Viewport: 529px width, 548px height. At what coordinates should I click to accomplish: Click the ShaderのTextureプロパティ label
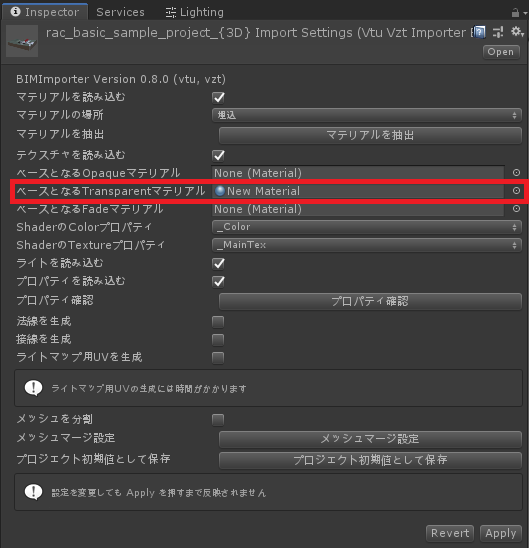[90, 245]
